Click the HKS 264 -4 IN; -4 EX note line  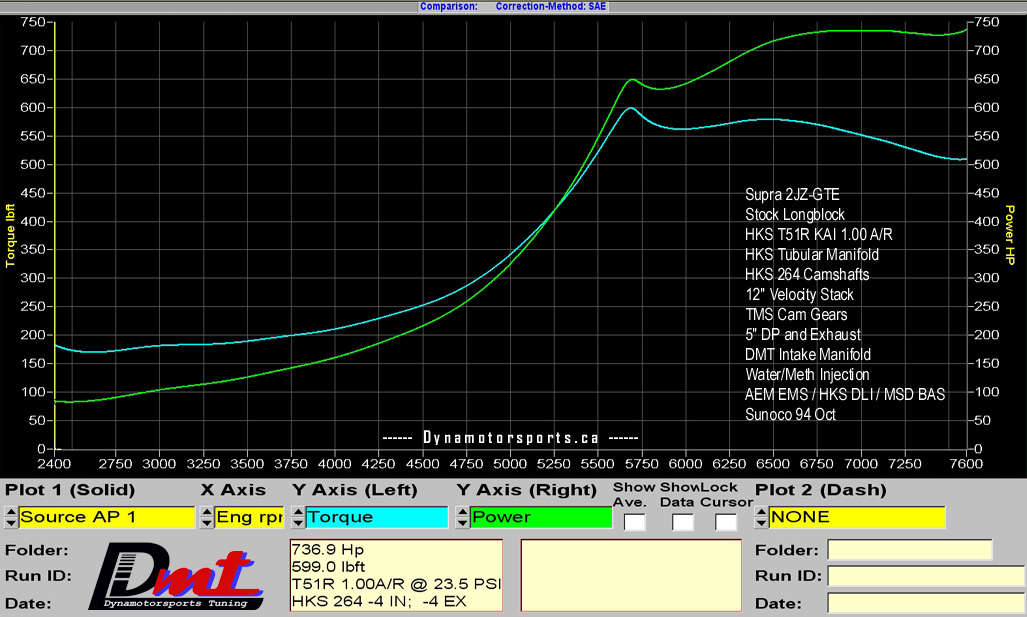tap(379, 601)
